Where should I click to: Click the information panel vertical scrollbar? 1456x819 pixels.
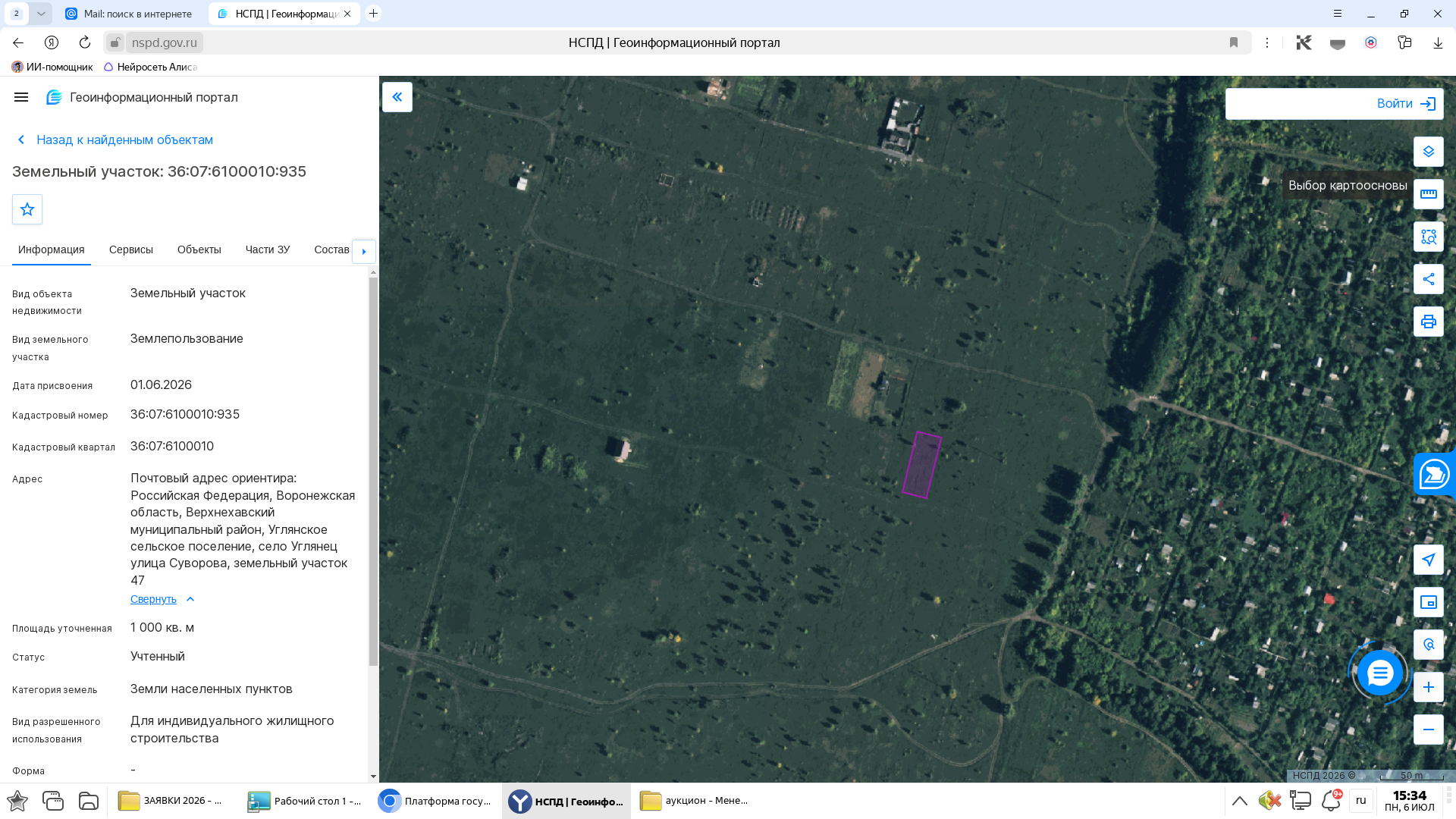373,470
